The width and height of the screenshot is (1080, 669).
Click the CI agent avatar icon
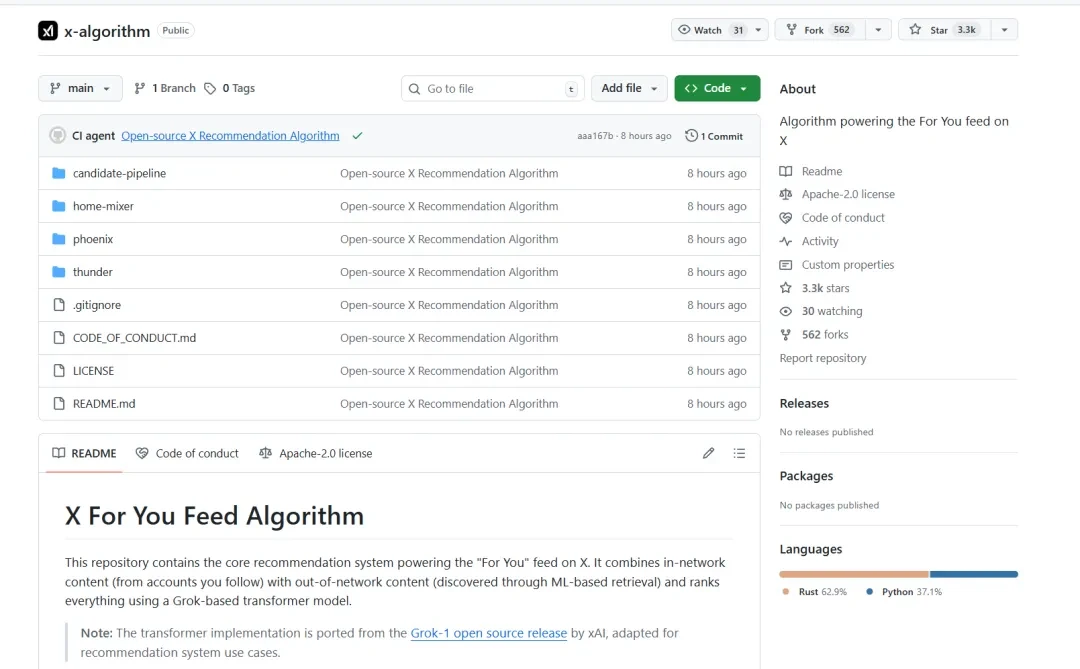click(58, 136)
